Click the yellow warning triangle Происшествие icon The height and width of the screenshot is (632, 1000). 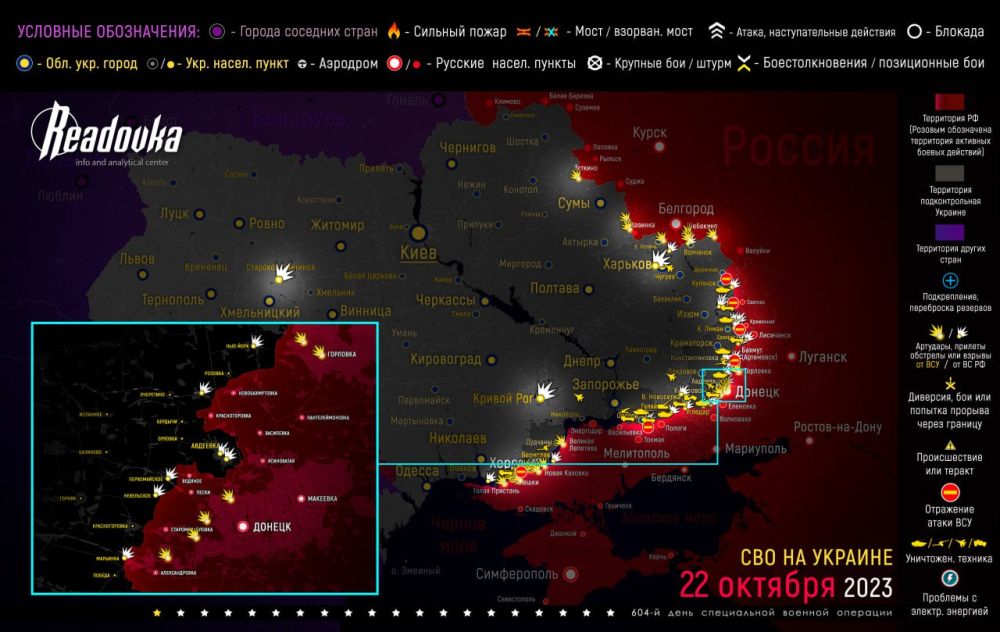951,444
